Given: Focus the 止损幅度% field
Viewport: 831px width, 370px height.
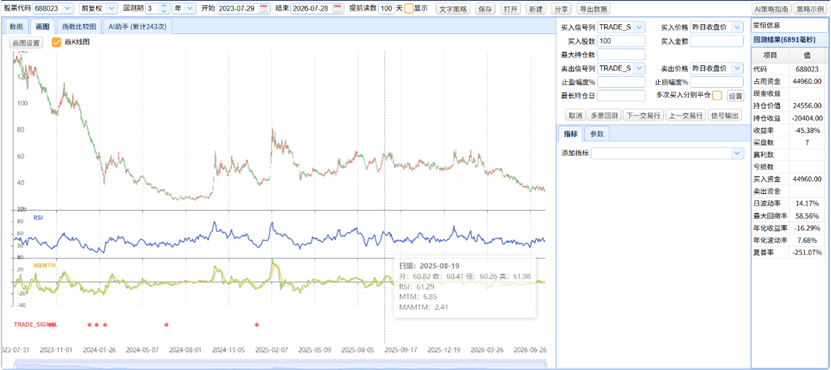Looking at the screenshot, I should [x=717, y=82].
